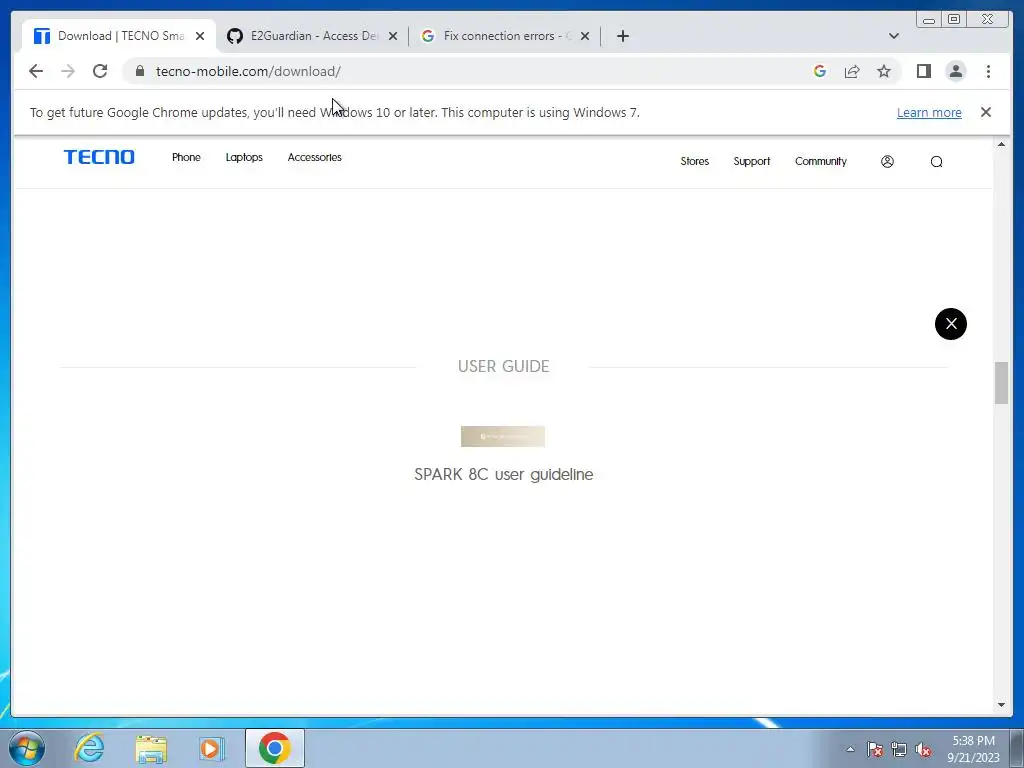Viewport: 1024px width, 768px height.
Task: Go back to the previous page
Action: click(36, 71)
